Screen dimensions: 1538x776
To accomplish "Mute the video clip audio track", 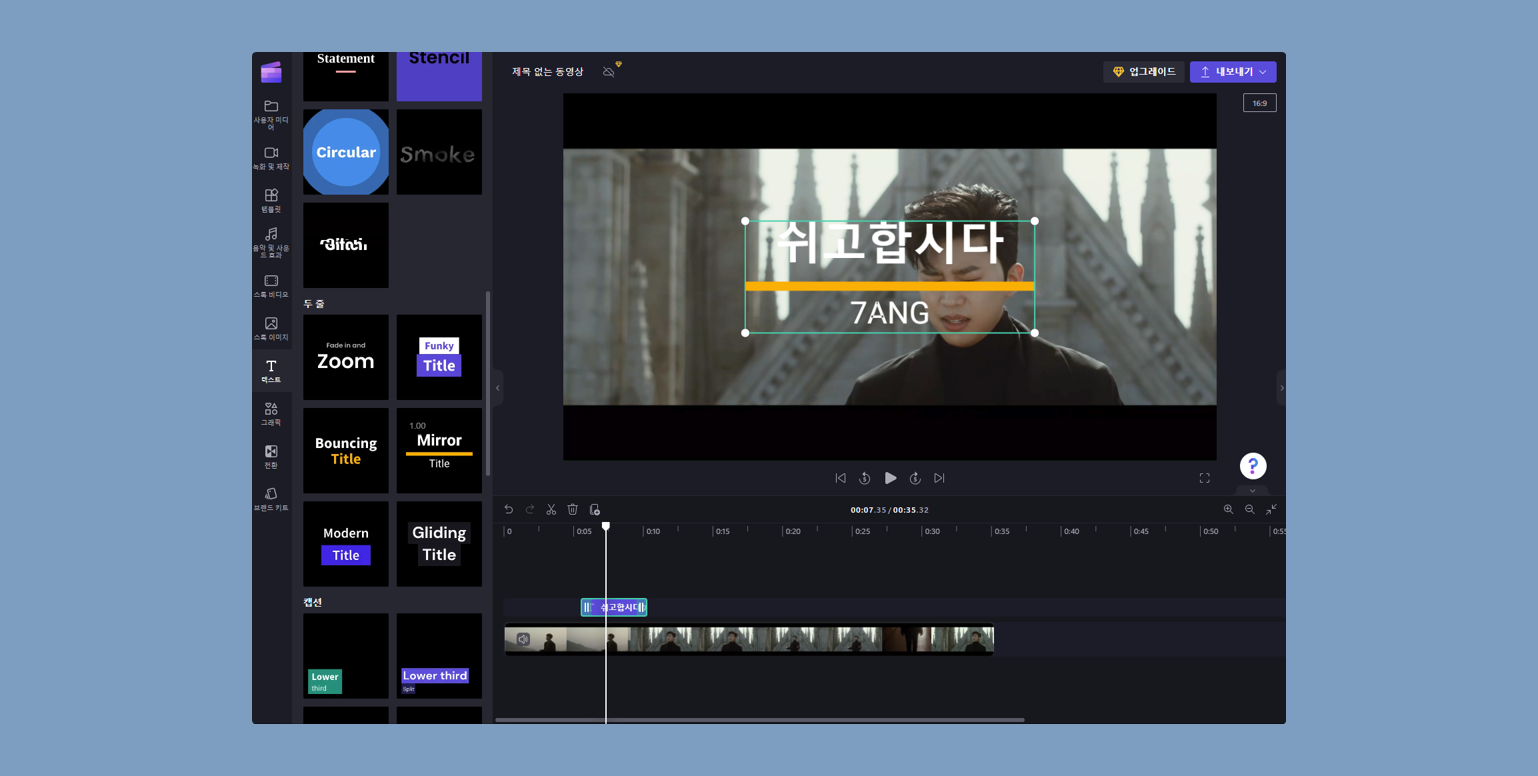I will click(523, 639).
